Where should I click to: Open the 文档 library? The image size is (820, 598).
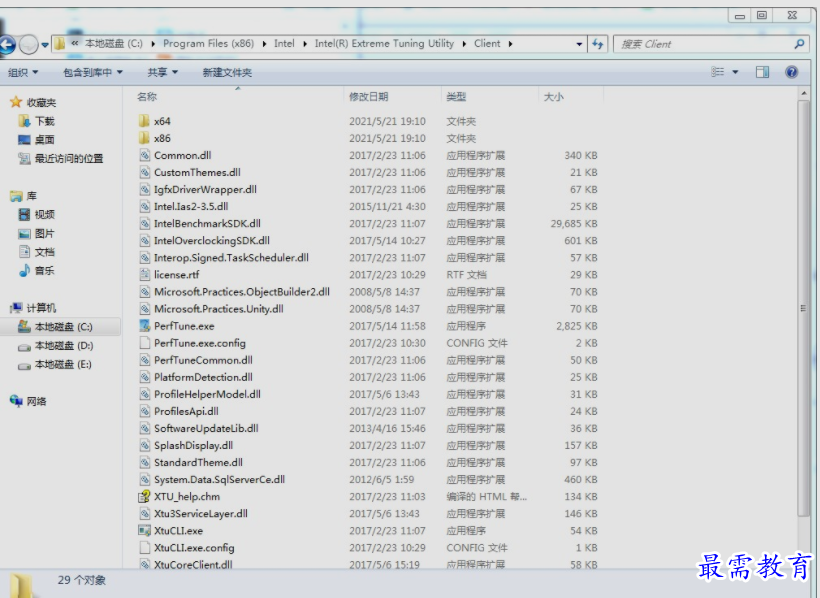coord(44,252)
